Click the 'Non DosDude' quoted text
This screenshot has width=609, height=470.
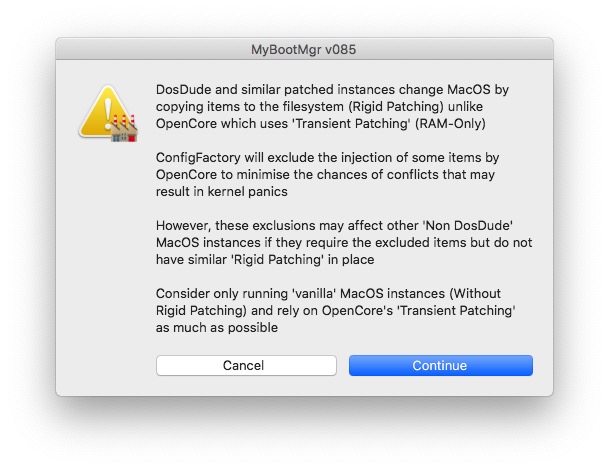click(x=468, y=225)
